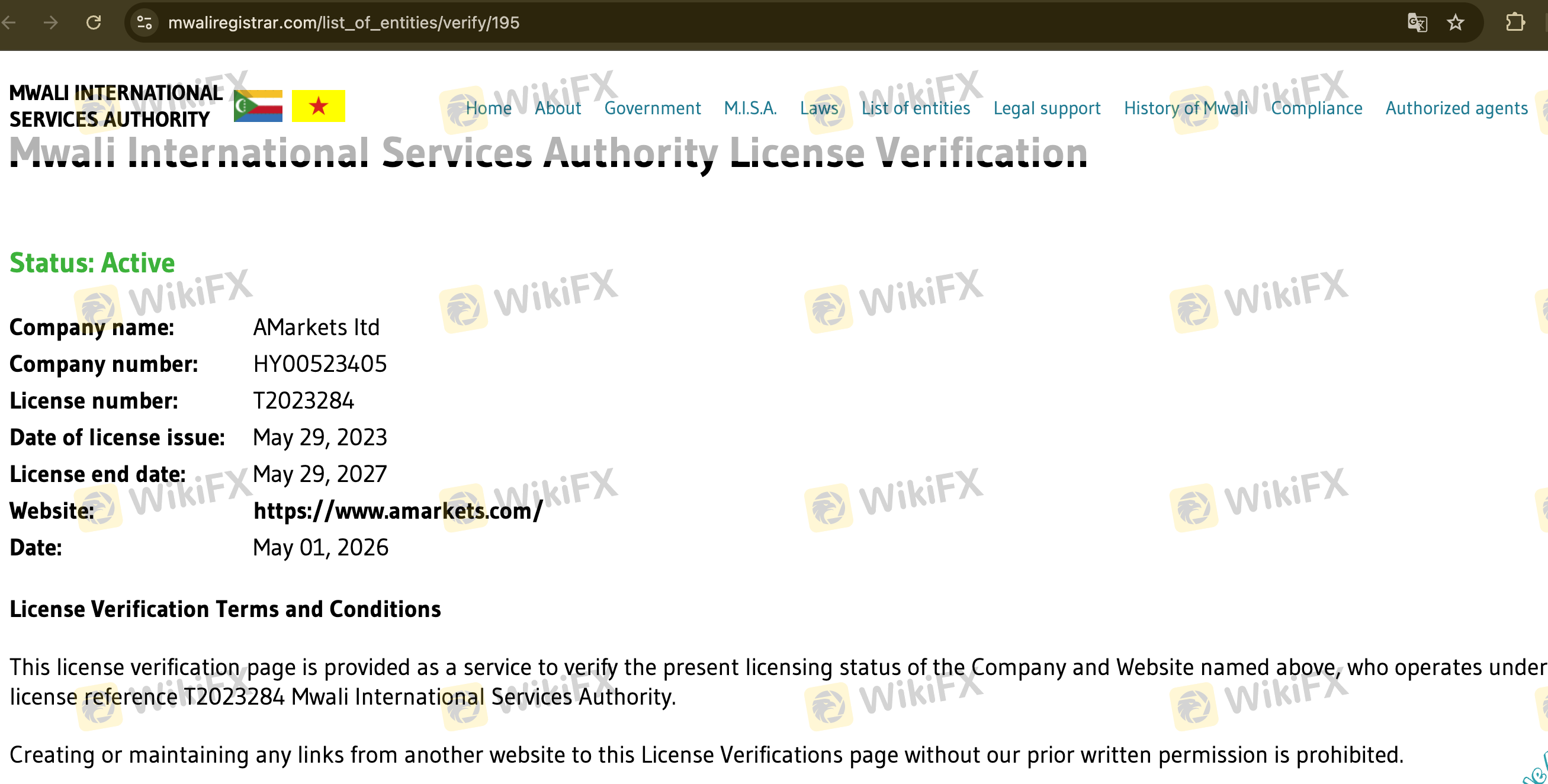Click the 'License Verification Terms and Conditions' heading
This screenshot has width=1548, height=784.
pos(226,609)
